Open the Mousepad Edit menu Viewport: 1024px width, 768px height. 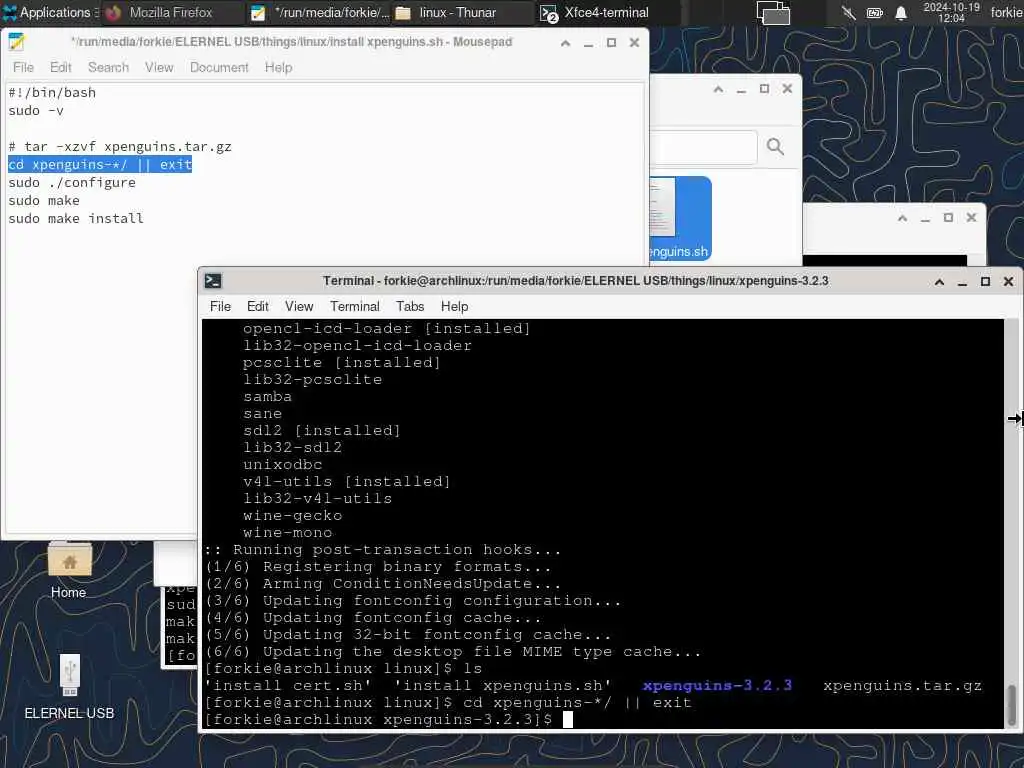tap(61, 67)
